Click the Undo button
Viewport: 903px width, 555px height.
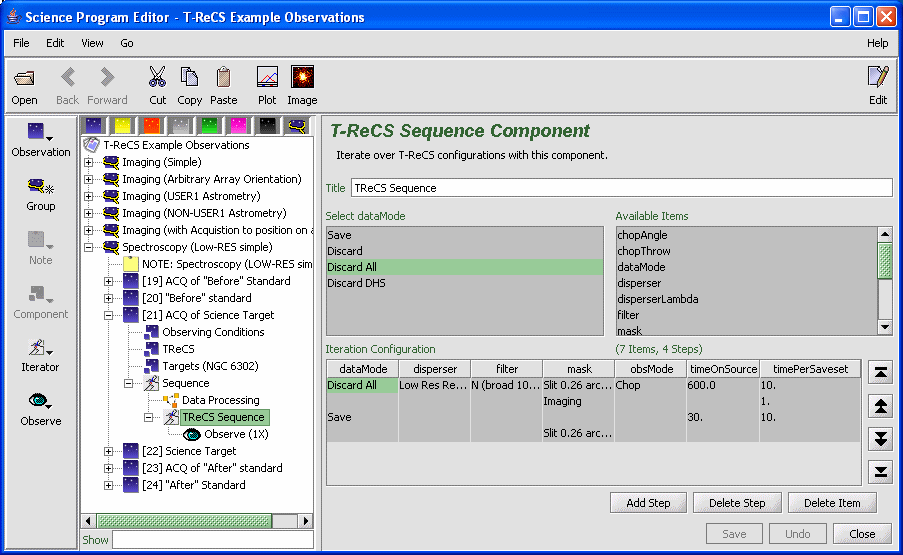coord(798,534)
